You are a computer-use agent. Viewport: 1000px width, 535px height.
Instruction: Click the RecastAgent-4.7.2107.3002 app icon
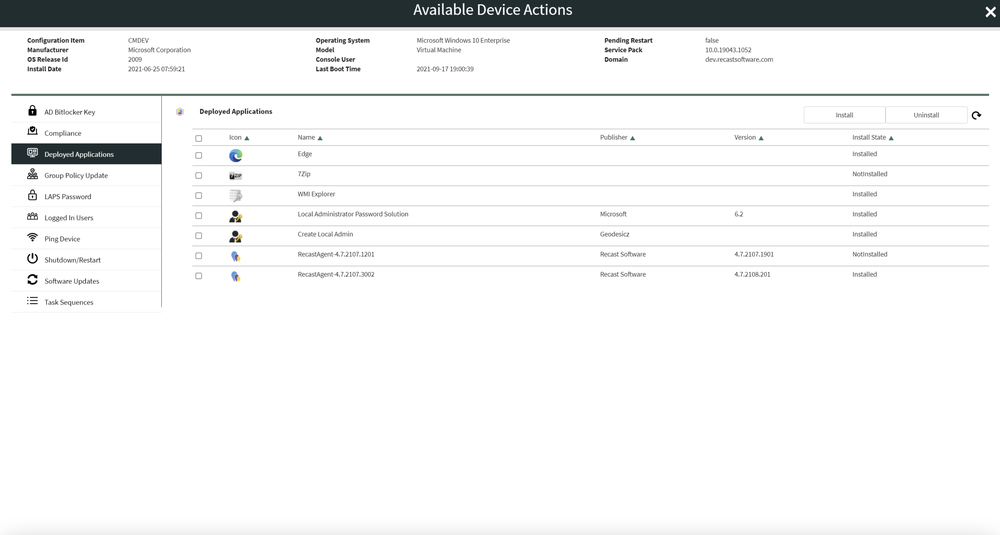235,277
